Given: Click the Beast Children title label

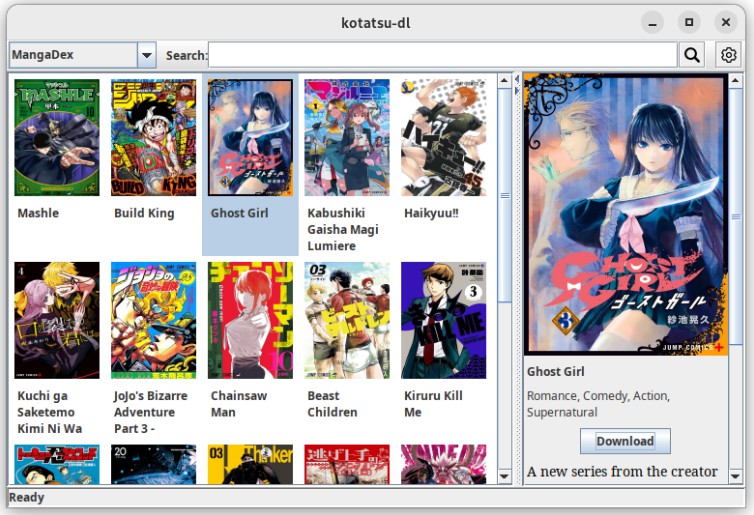Looking at the screenshot, I should pos(332,404).
